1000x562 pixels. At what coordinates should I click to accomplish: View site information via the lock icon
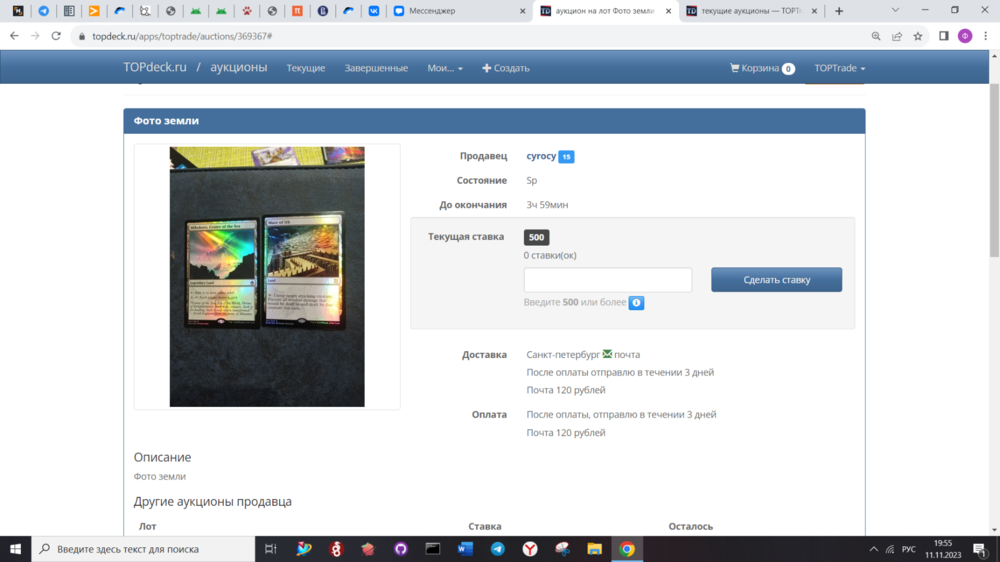point(82,36)
